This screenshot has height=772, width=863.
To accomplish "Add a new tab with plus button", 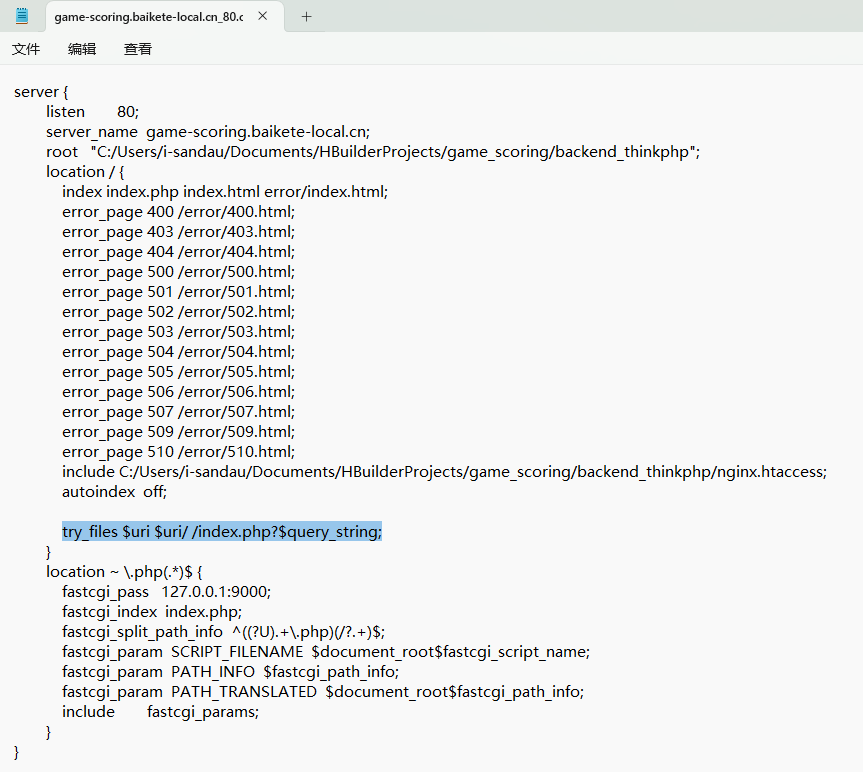I will click(306, 16).
